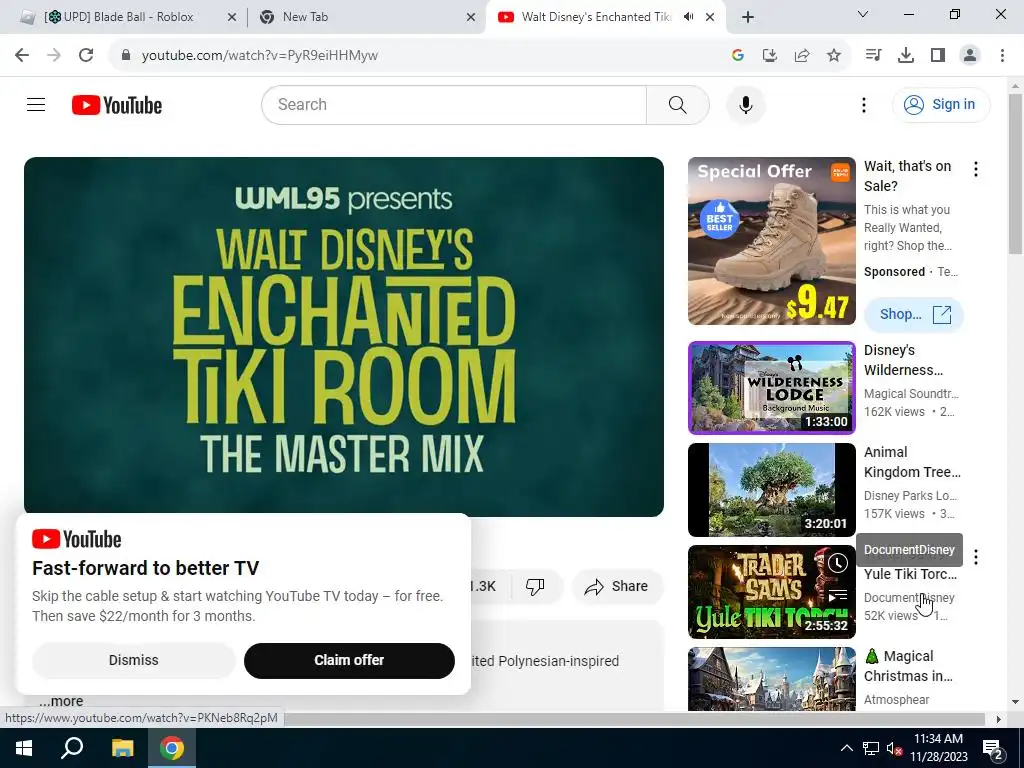This screenshot has height=768, width=1024.
Task: Open network tray icon
Action: (870, 748)
